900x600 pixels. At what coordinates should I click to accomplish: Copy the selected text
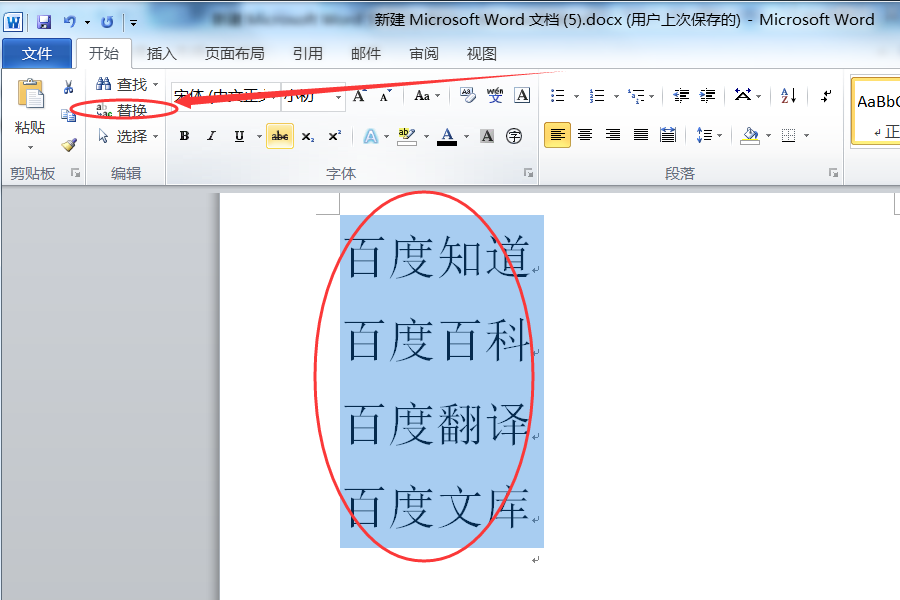(x=69, y=115)
